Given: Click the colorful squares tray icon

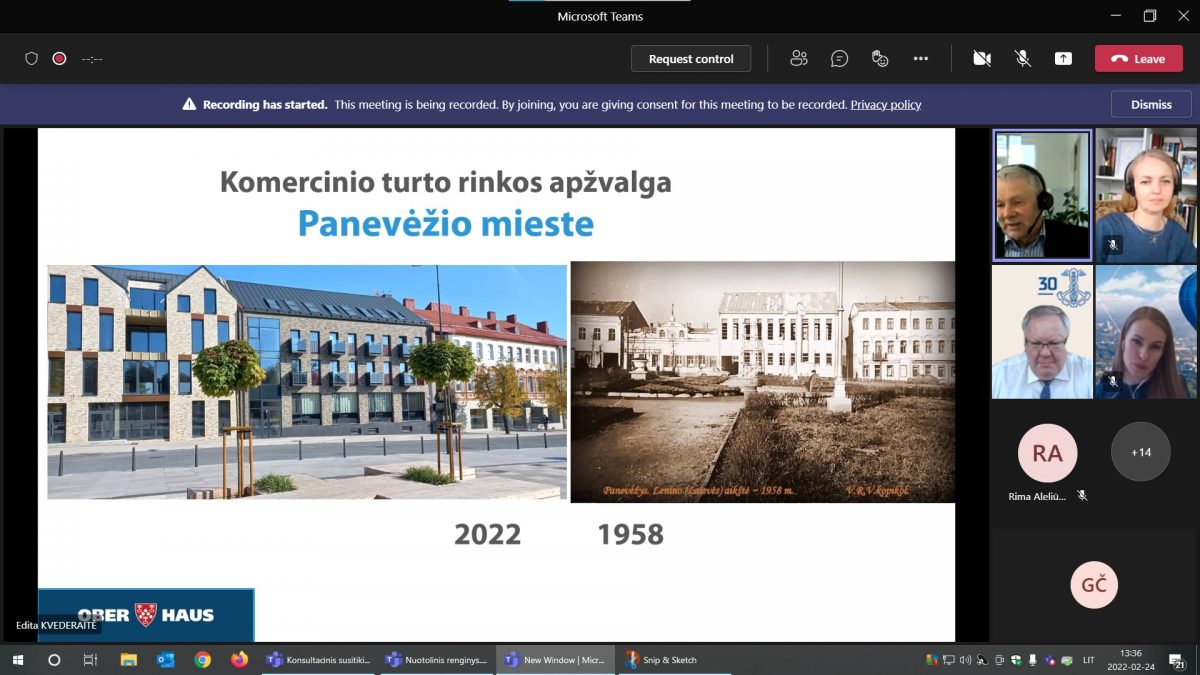Looking at the screenshot, I should (931, 660).
